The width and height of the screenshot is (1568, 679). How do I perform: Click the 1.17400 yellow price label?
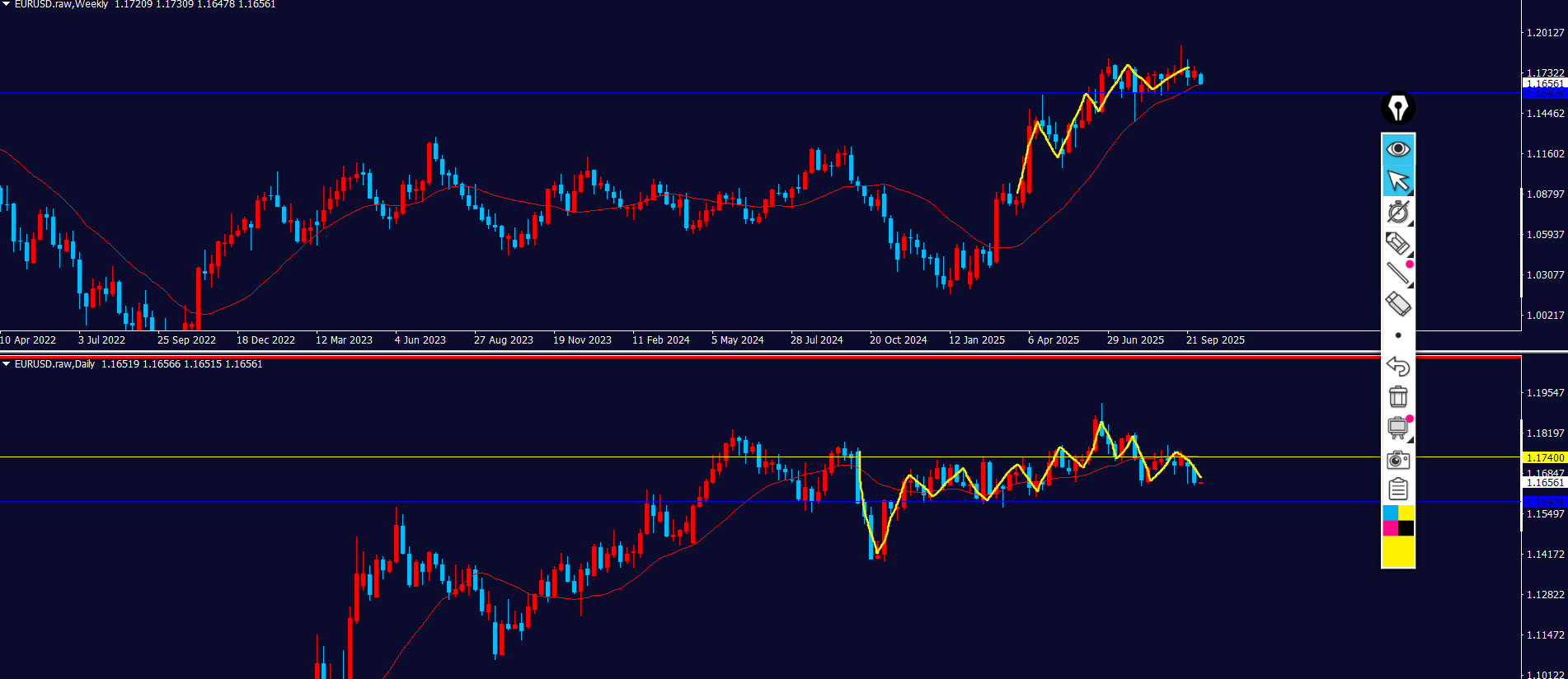pyautogui.click(x=1544, y=457)
